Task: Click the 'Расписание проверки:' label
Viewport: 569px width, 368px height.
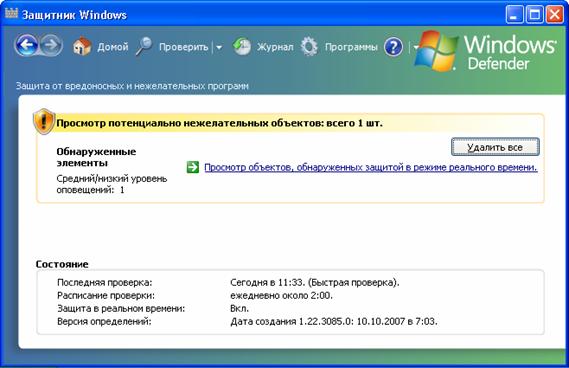Action: [x=106, y=295]
